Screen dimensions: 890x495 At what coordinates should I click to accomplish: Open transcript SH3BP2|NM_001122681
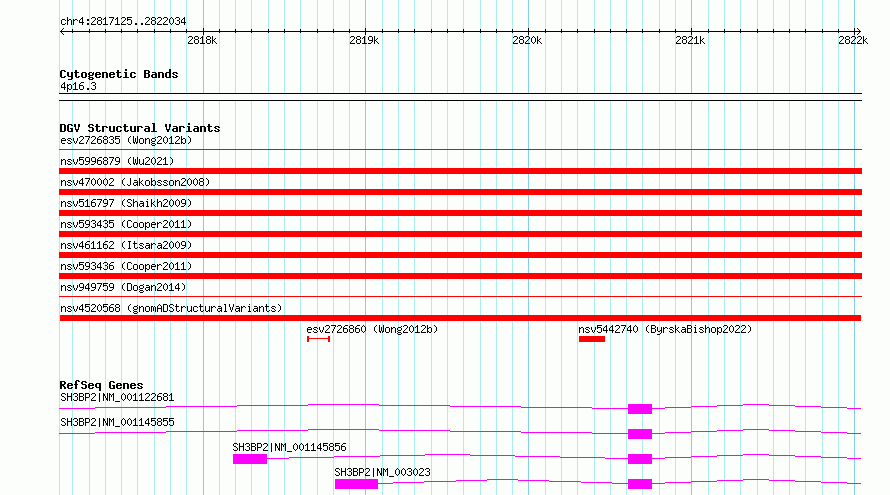(117, 397)
